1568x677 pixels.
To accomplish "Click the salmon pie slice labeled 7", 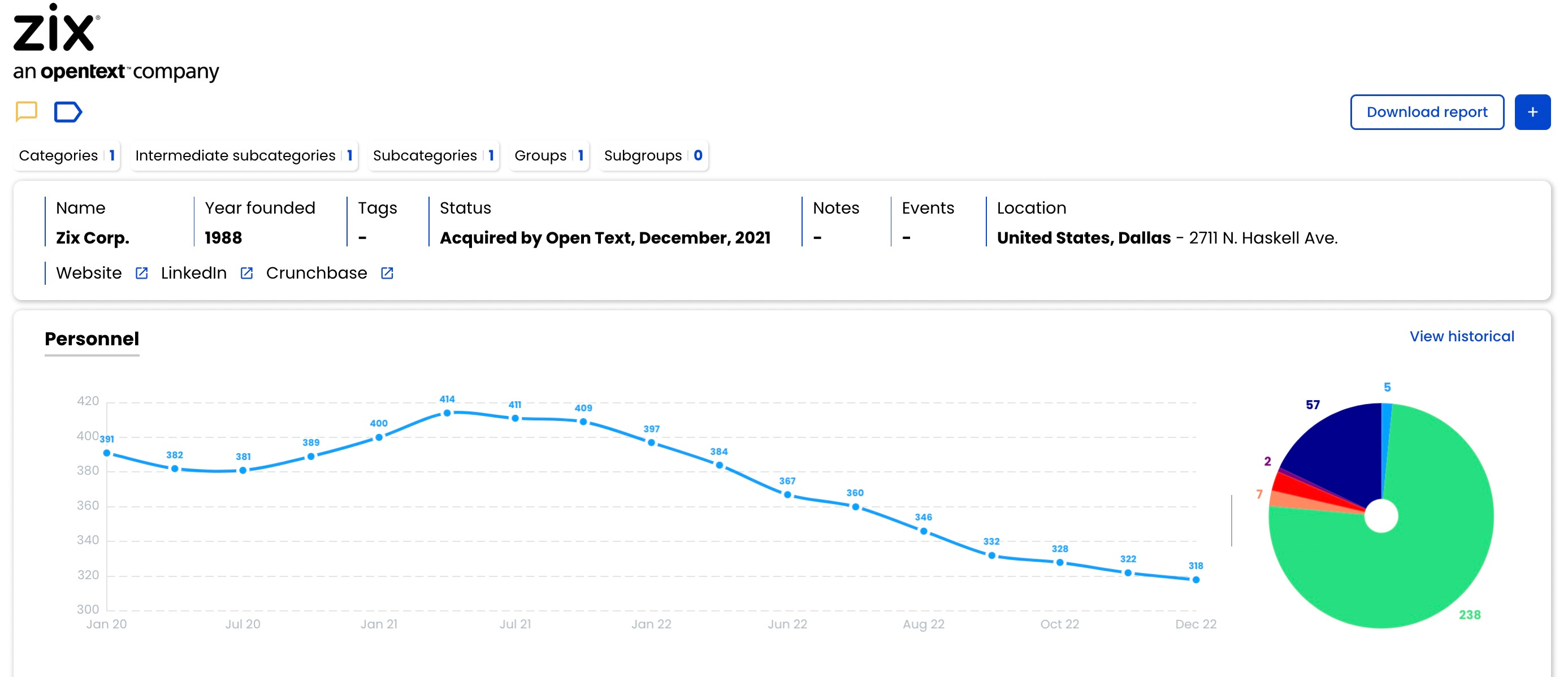I will click(x=1297, y=502).
